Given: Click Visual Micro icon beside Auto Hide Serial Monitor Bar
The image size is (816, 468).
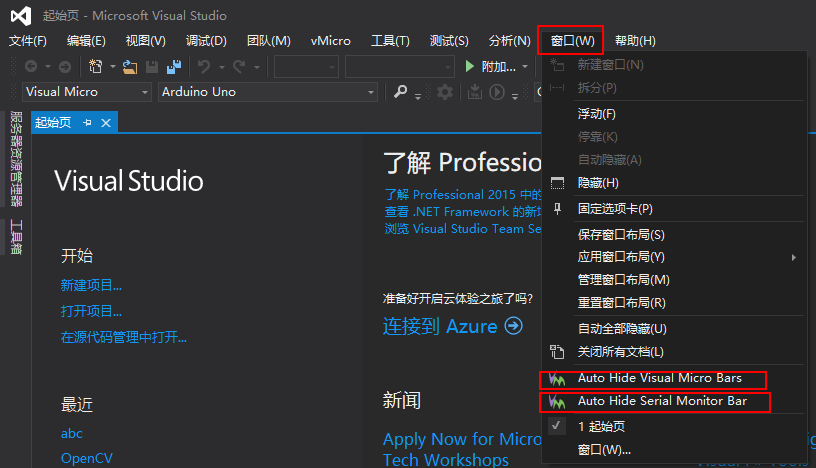Looking at the screenshot, I should coord(557,401).
